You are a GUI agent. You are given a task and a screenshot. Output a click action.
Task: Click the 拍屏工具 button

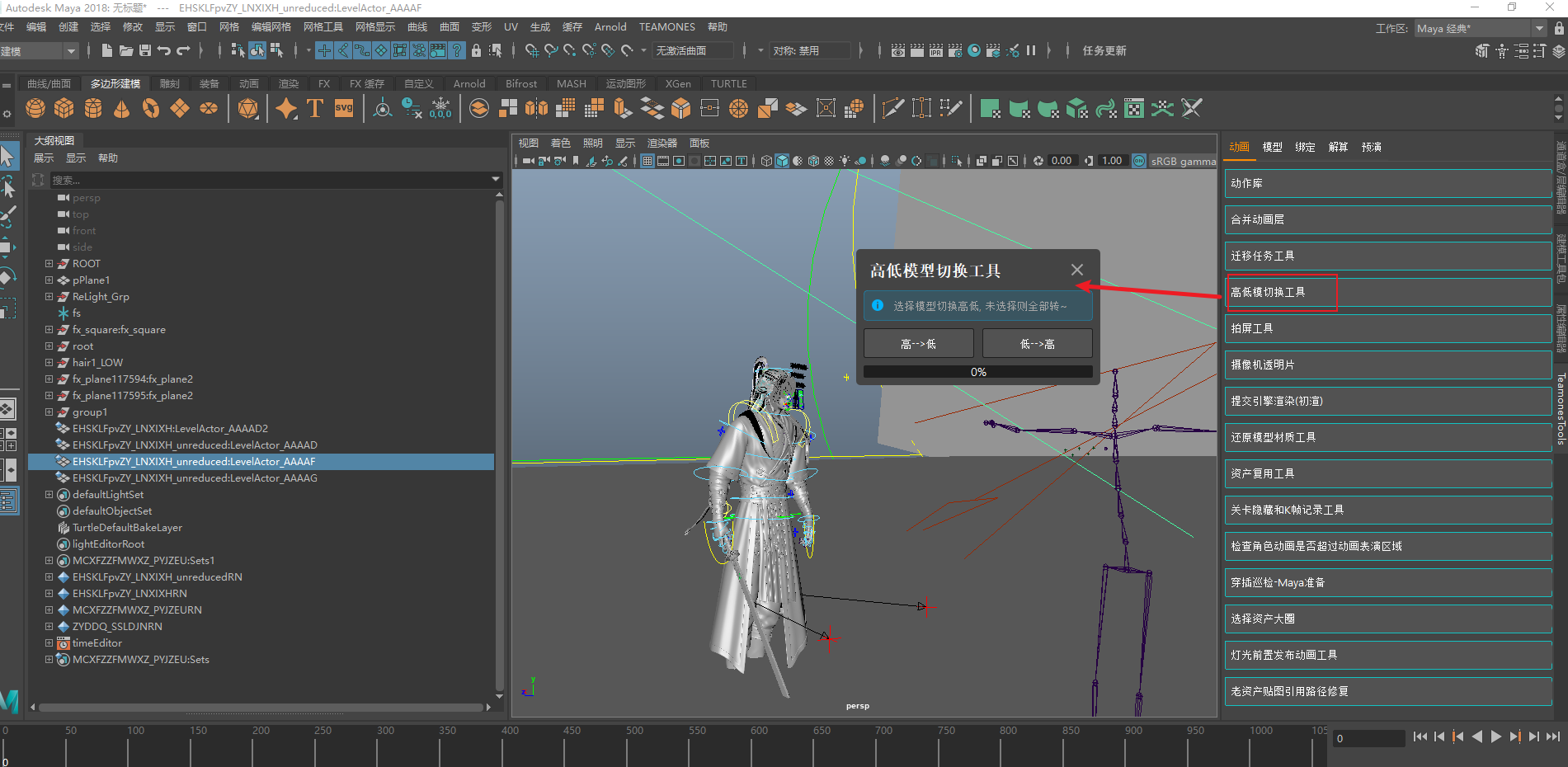pos(1387,328)
